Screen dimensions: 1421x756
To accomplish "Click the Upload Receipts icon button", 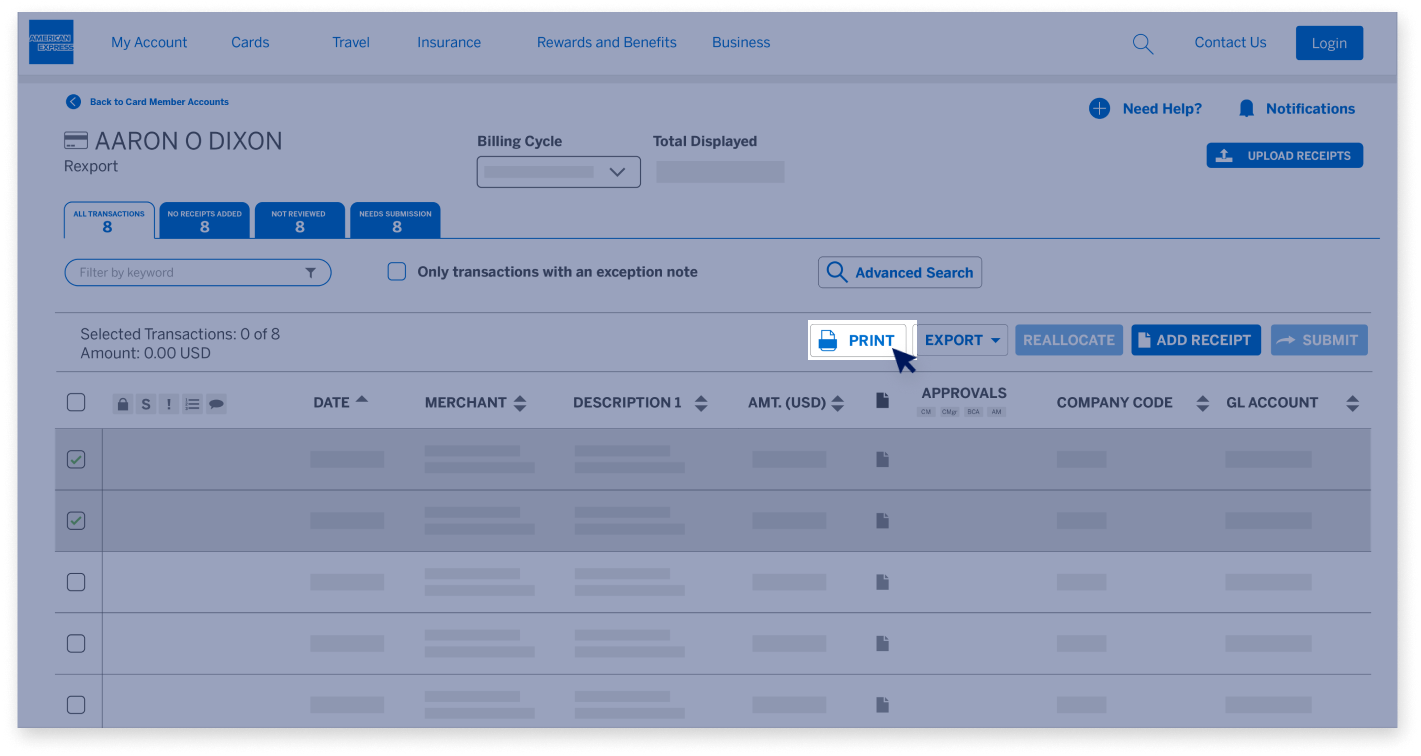I will coord(1224,155).
